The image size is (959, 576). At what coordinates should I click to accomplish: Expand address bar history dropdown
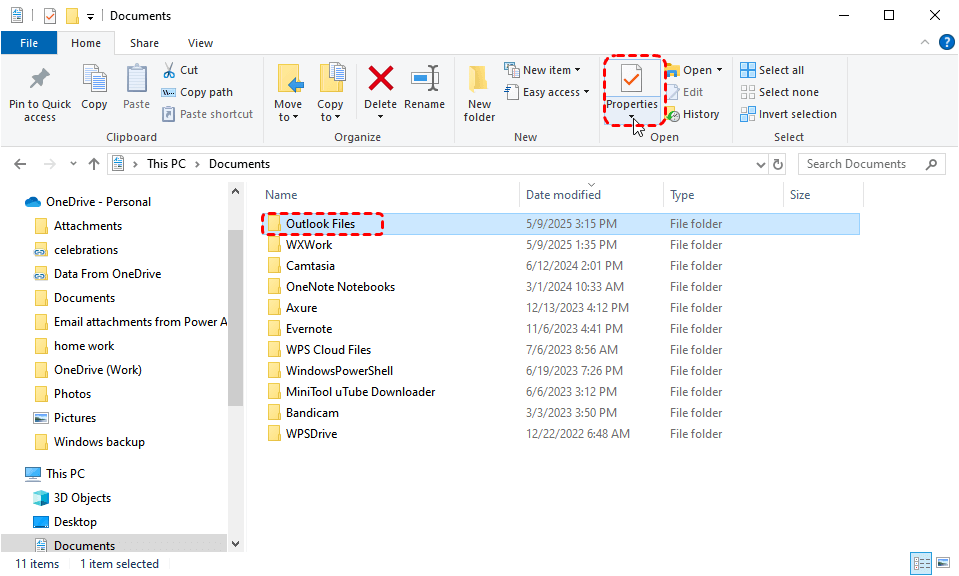click(x=761, y=164)
